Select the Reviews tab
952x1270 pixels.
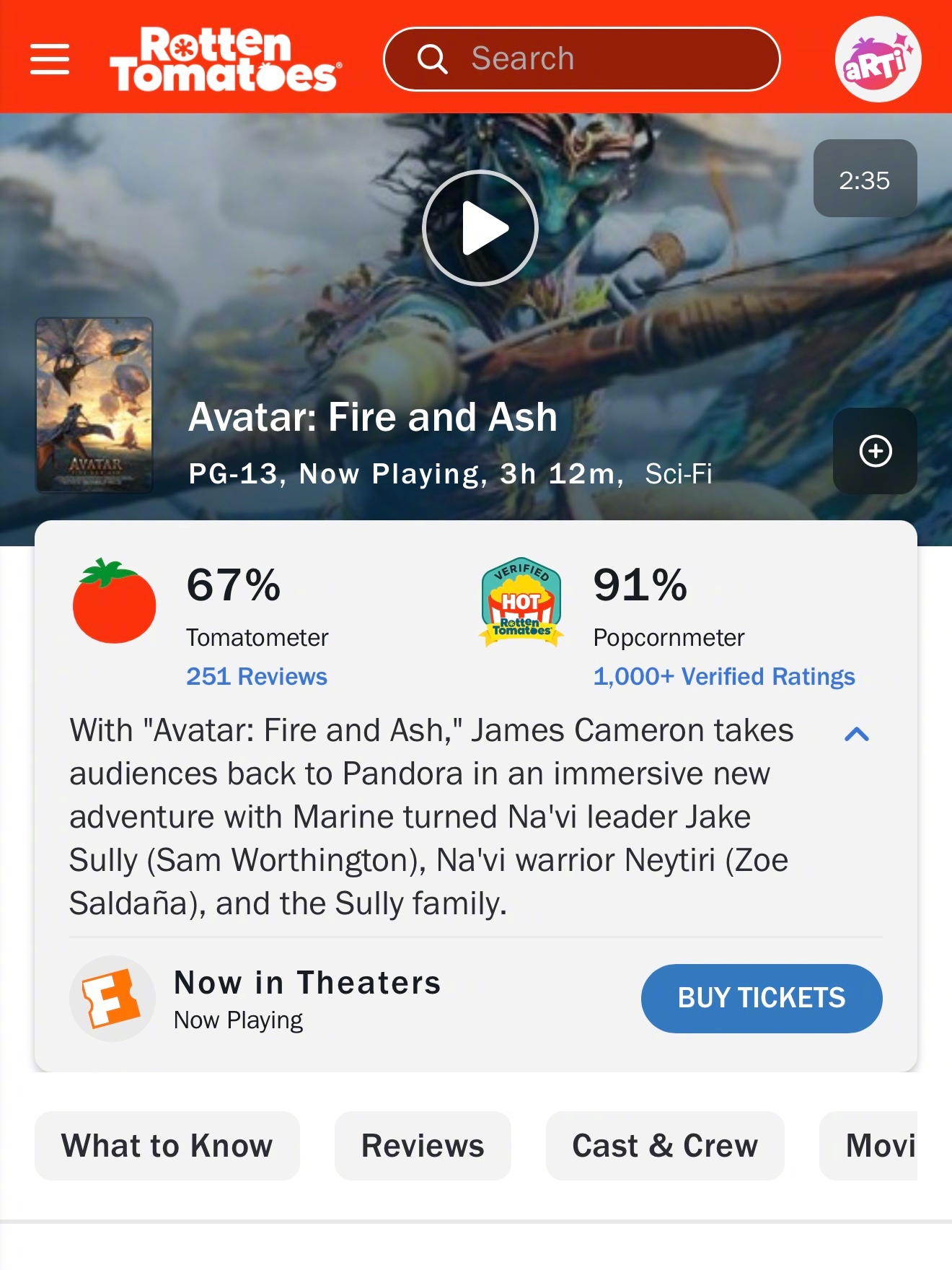coord(423,1146)
